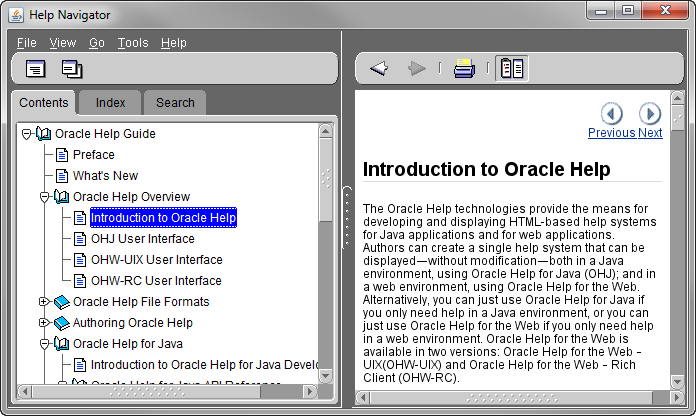Click the OHJ User Interface page icon
This screenshot has height=416, width=696.
tap(80, 239)
